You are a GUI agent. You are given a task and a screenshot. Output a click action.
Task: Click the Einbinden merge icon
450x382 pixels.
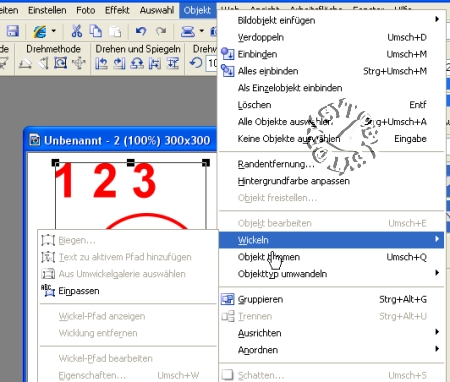tap(228, 54)
